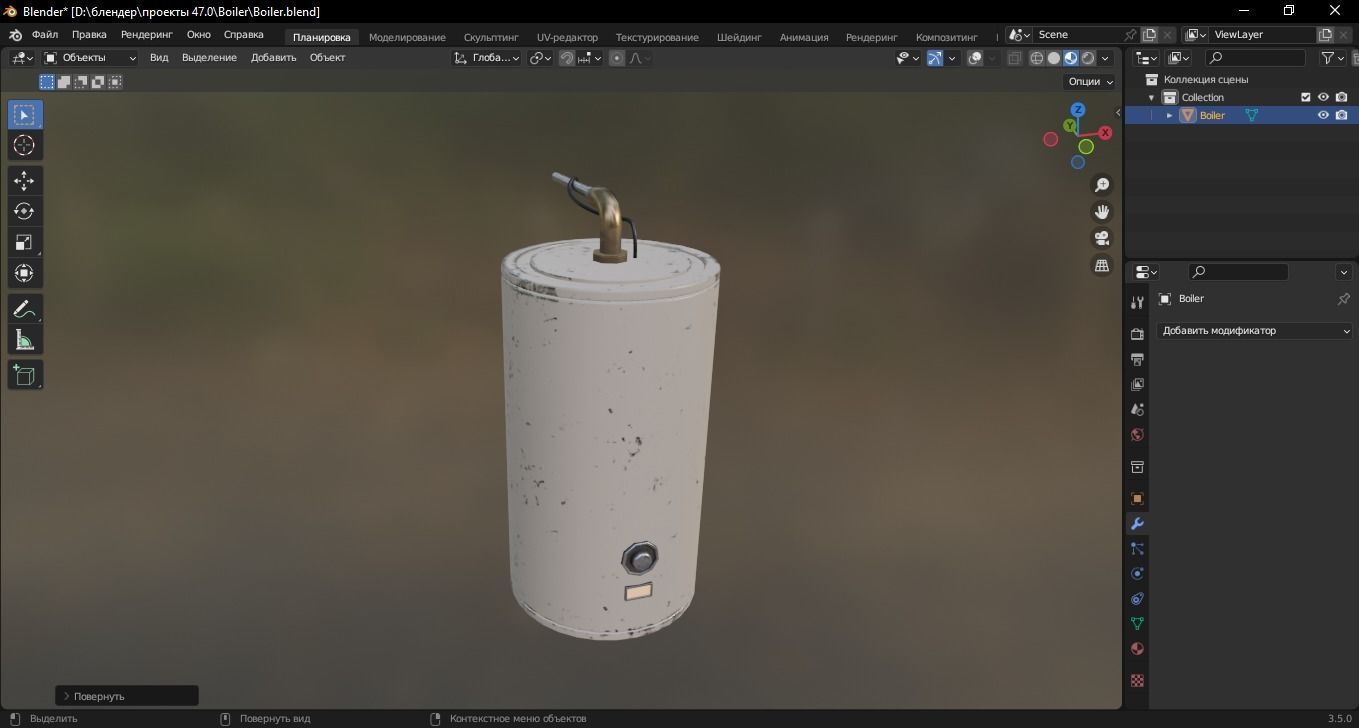This screenshot has height=728, width=1359.
Task: Open the World properties tab
Action: (x=1137, y=435)
